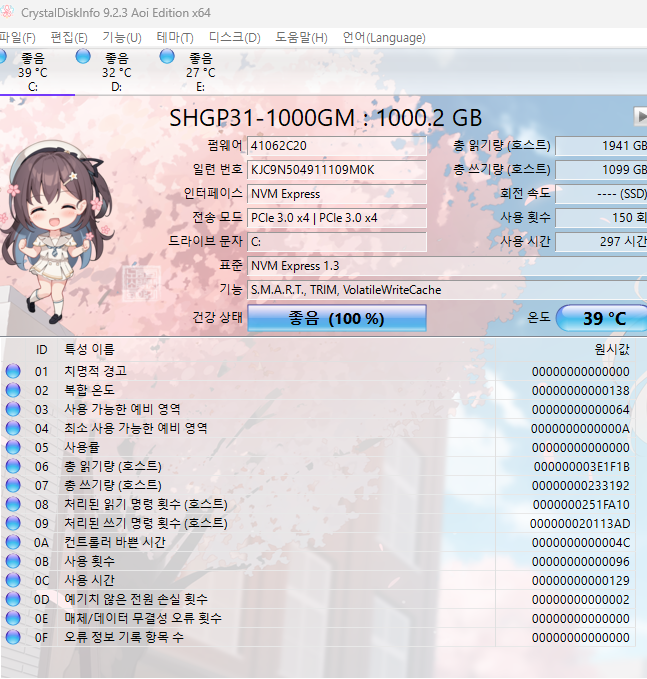Click the rotation rate value ---- (SSD)

pyautogui.click(x=601, y=194)
